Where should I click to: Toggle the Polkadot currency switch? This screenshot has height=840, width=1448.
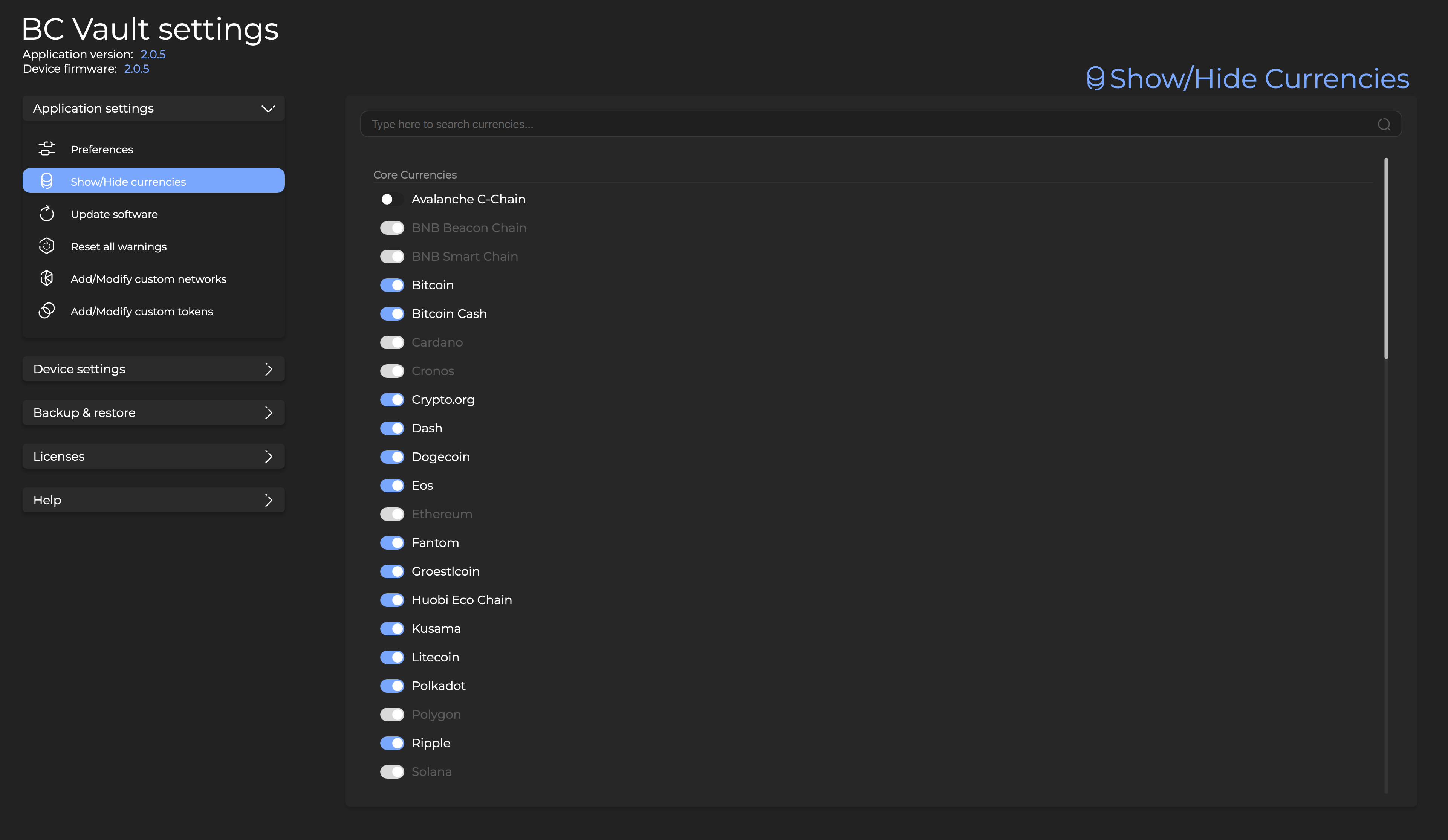coord(392,686)
